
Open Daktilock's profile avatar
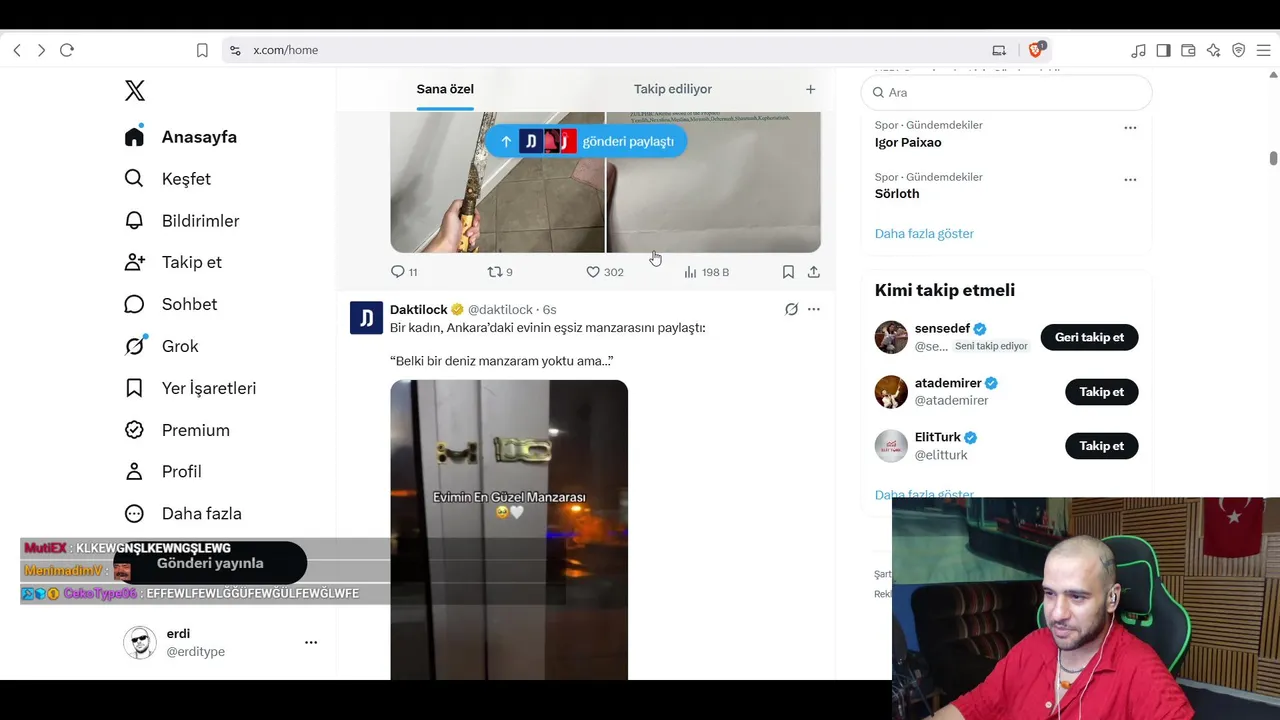click(x=366, y=317)
